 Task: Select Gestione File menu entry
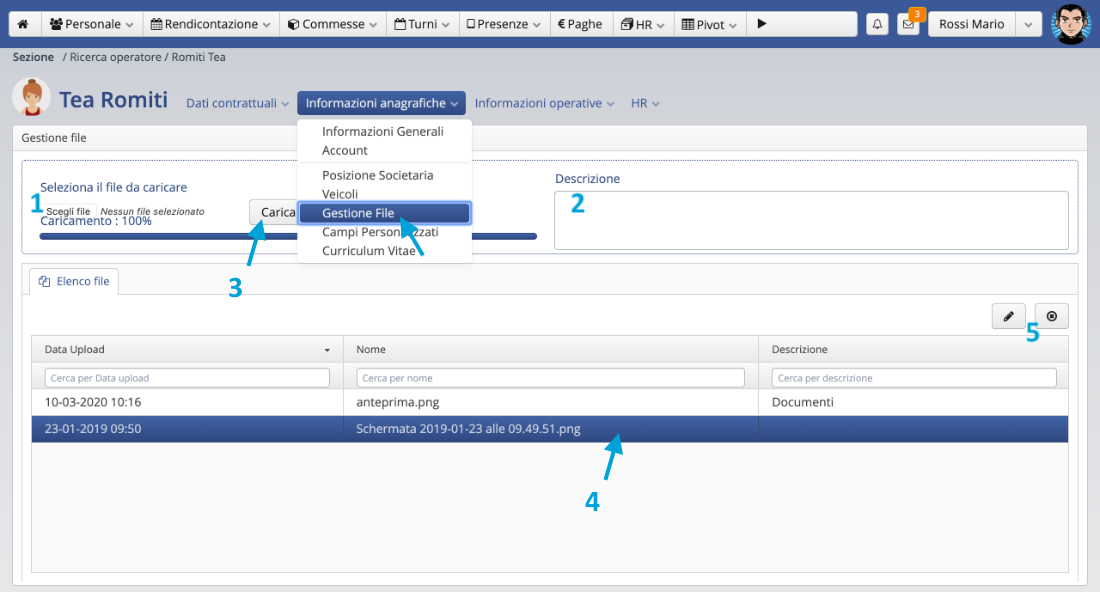pos(383,213)
